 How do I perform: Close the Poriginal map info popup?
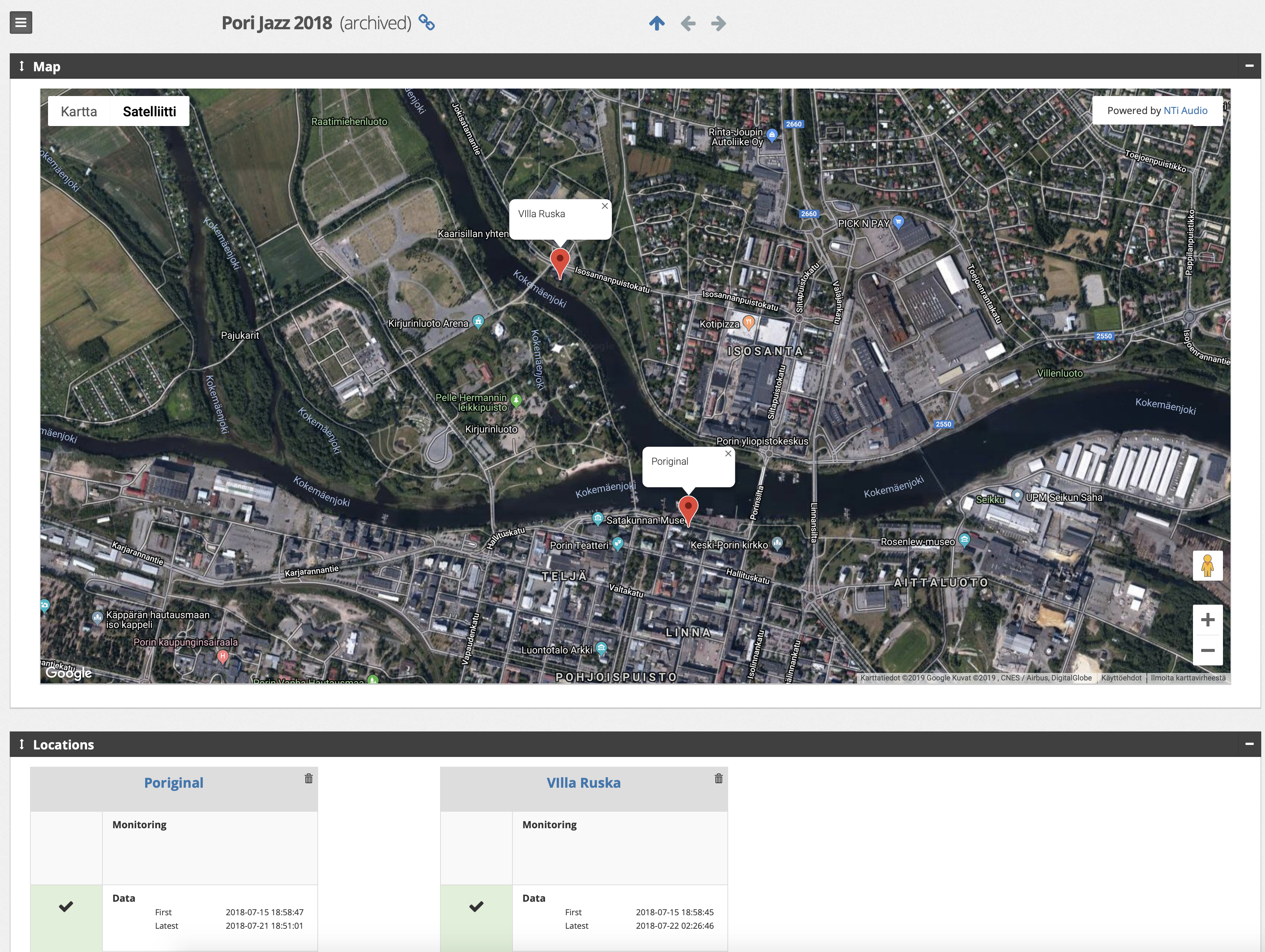pyautogui.click(x=728, y=453)
